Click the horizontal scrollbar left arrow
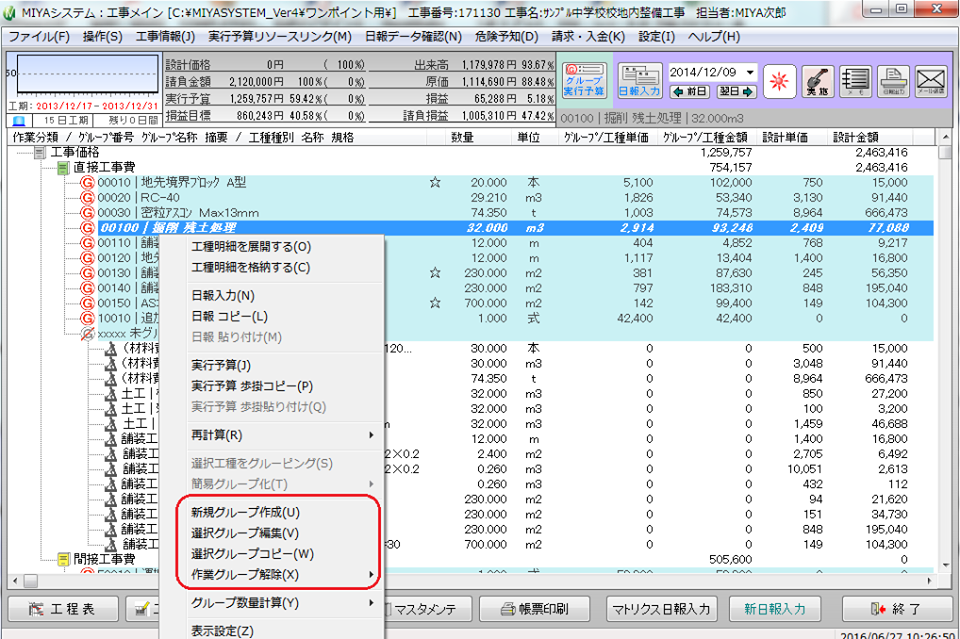This screenshot has height=639, width=960. pyautogui.click(x=15, y=580)
